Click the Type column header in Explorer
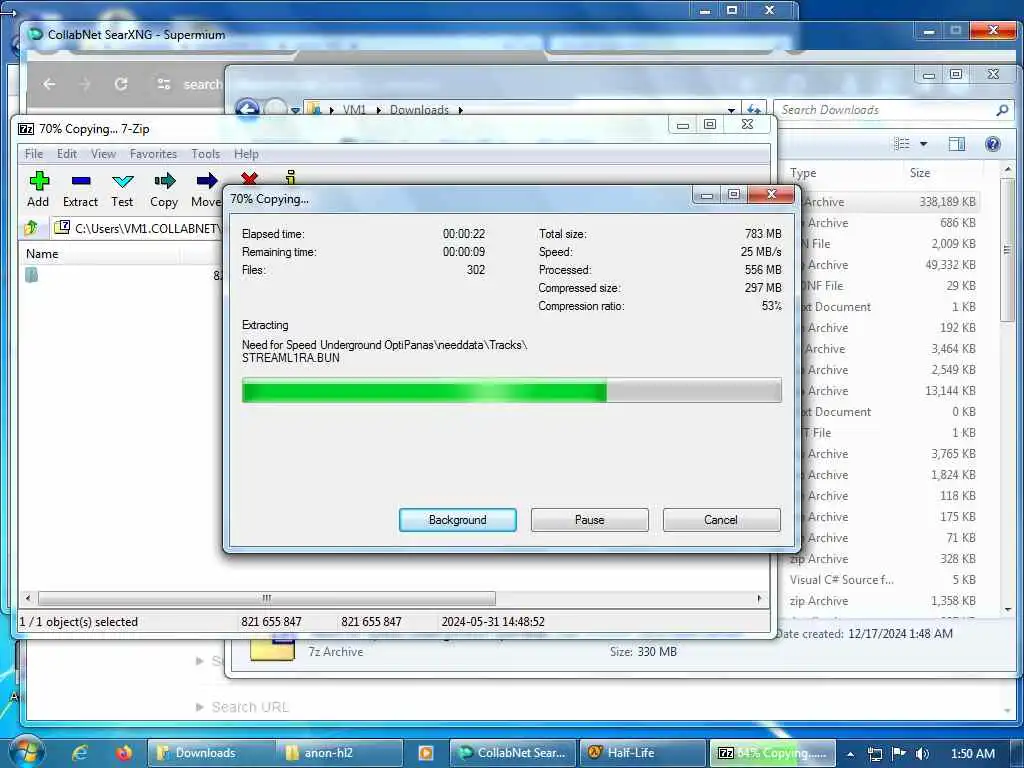The image size is (1024, 768). tap(803, 173)
